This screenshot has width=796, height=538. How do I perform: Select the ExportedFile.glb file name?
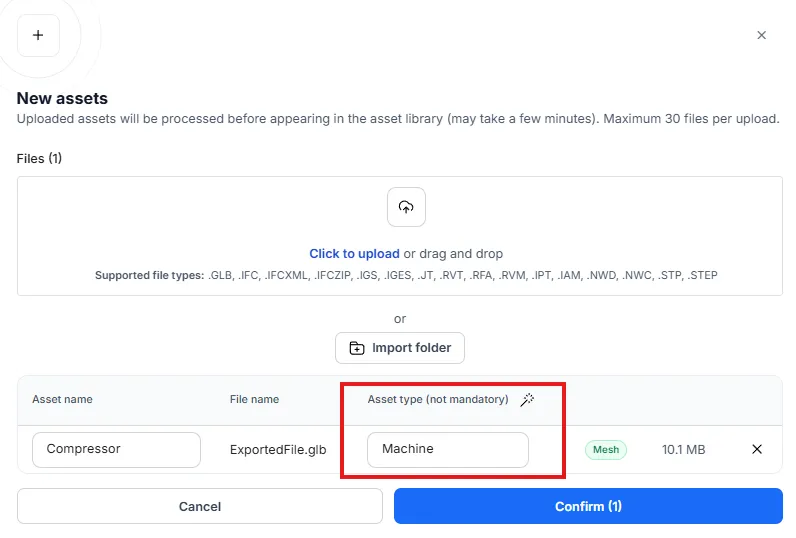click(278, 450)
